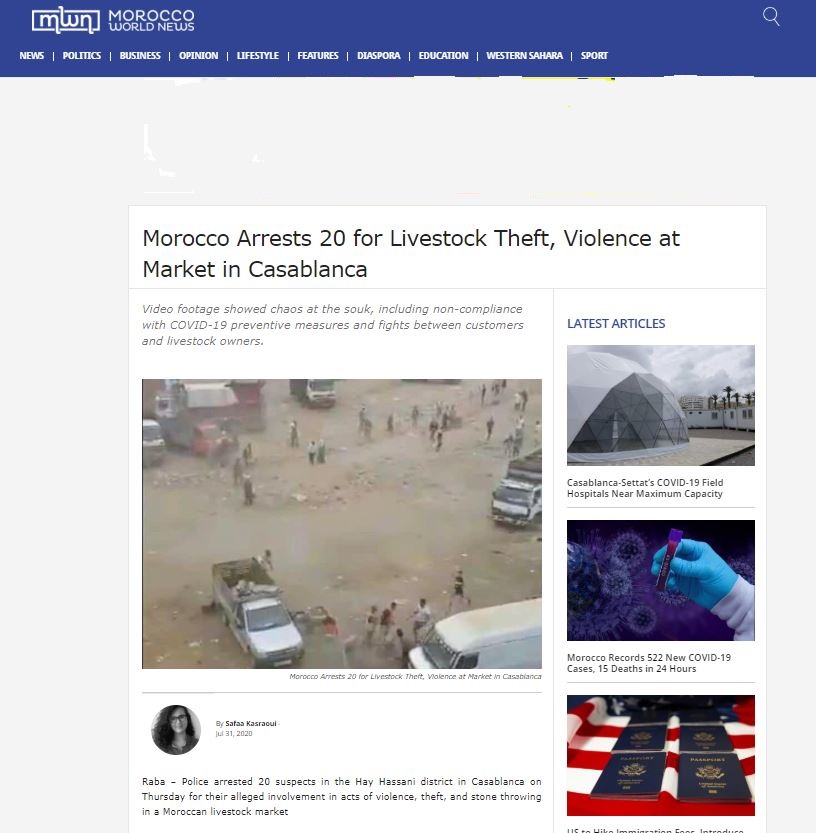
Task: Open the search magnifier icon
Action: click(771, 16)
